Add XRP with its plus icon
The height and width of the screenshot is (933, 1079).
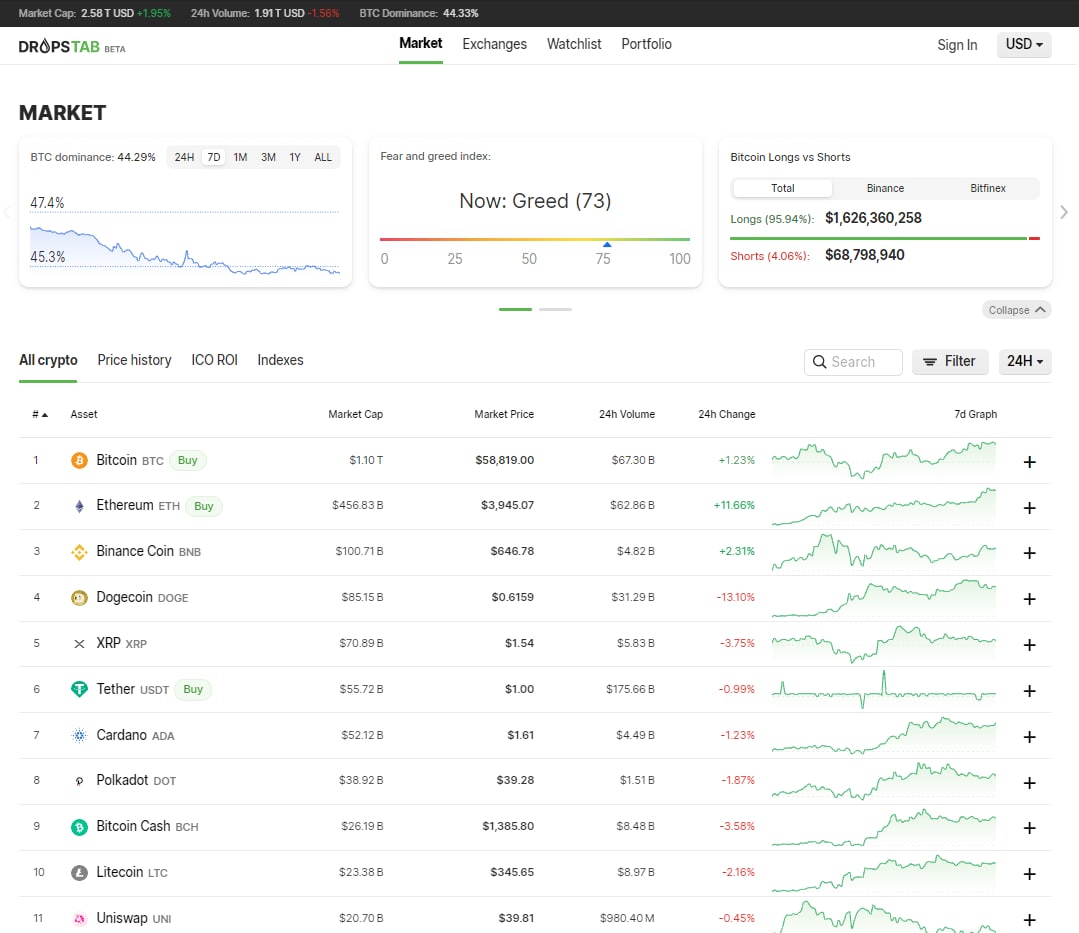(x=1029, y=645)
